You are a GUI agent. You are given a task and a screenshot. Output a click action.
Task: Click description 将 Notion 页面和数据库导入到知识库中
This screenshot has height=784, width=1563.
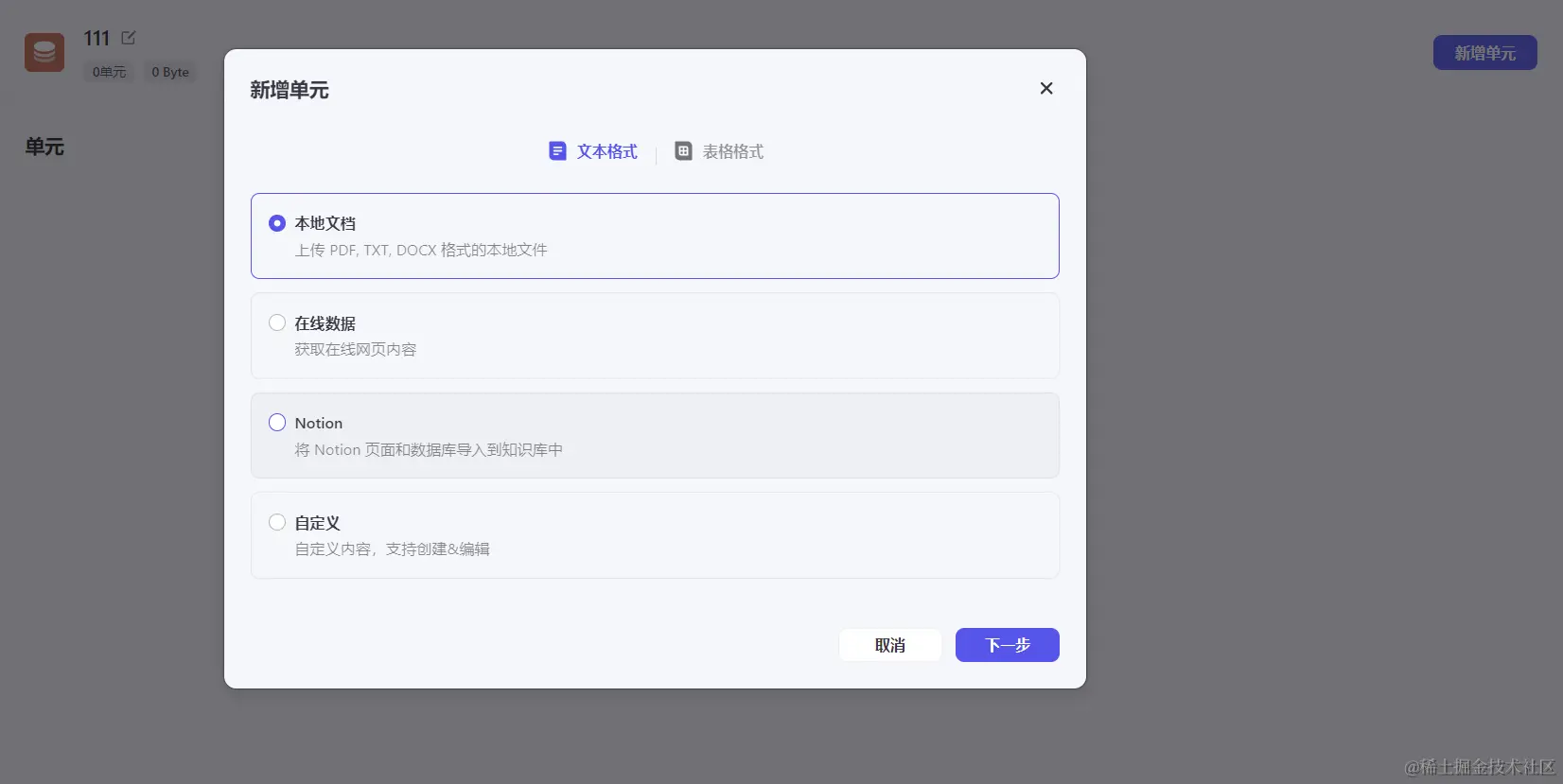point(429,450)
